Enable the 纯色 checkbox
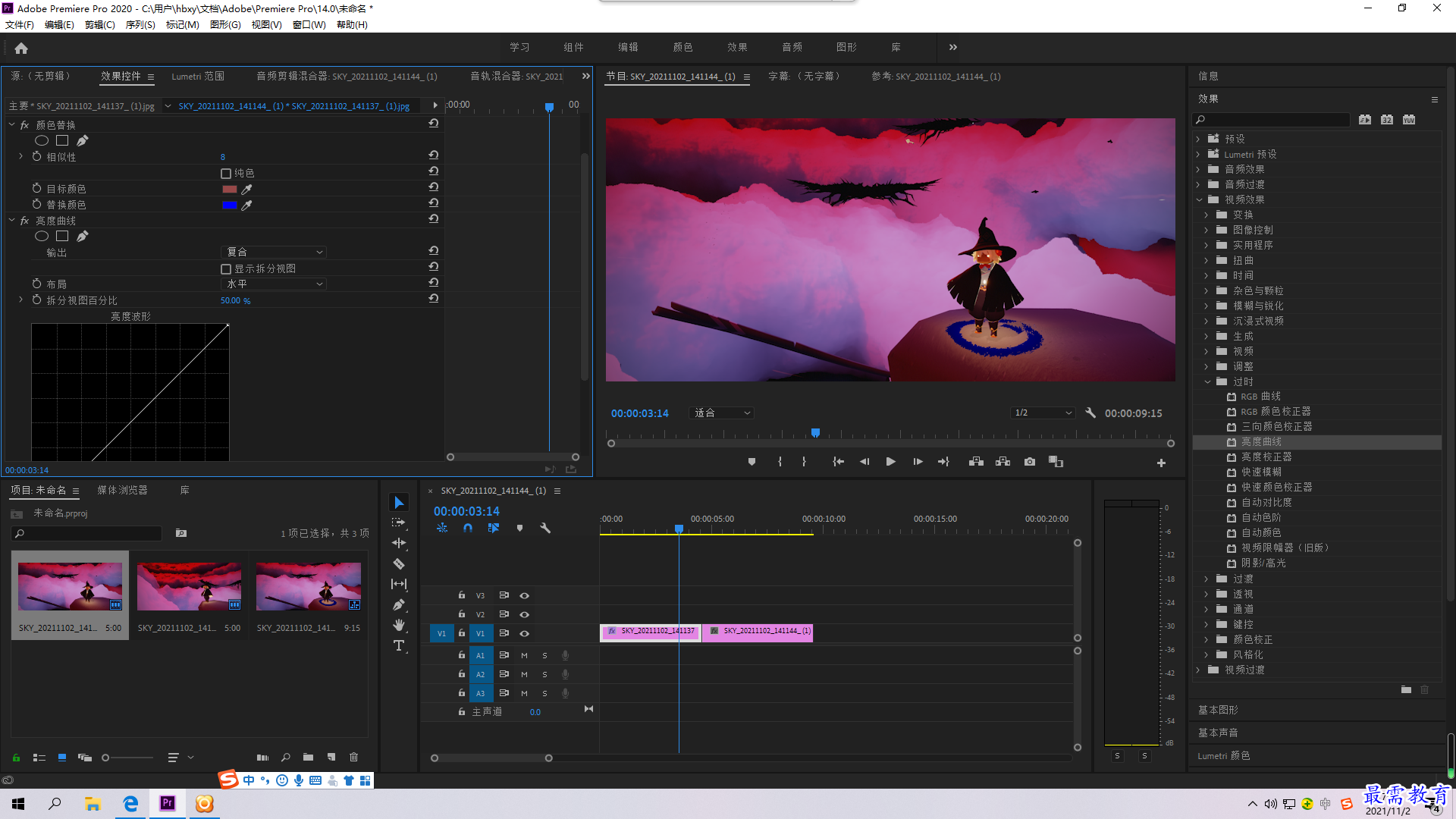The image size is (1456, 819). [x=226, y=174]
